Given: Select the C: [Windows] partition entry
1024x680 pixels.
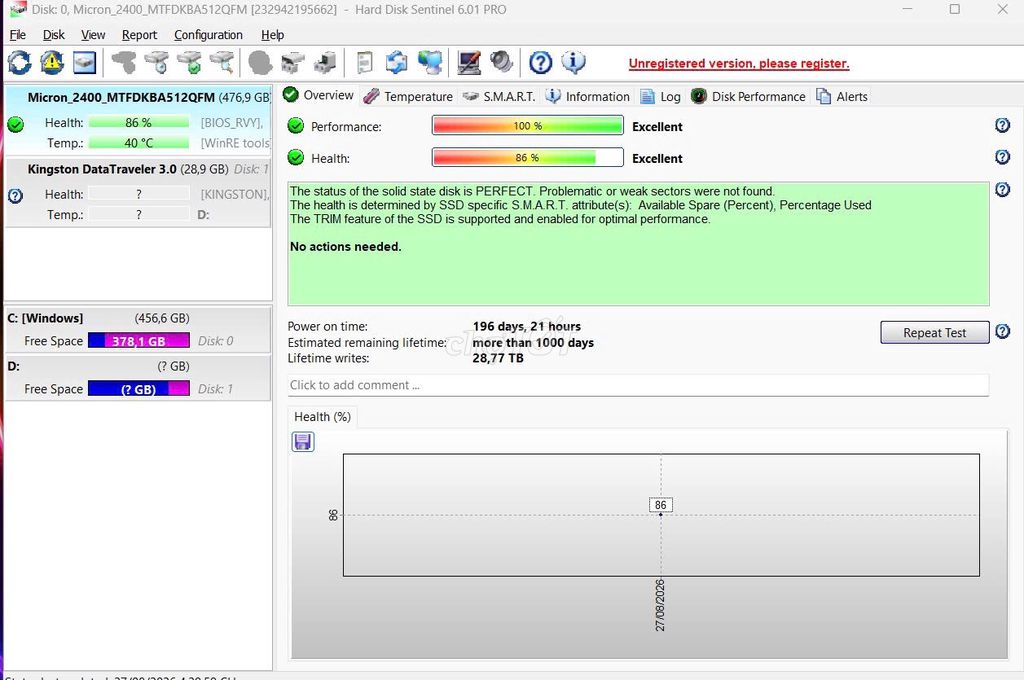Looking at the screenshot, I should click(138, 329).
